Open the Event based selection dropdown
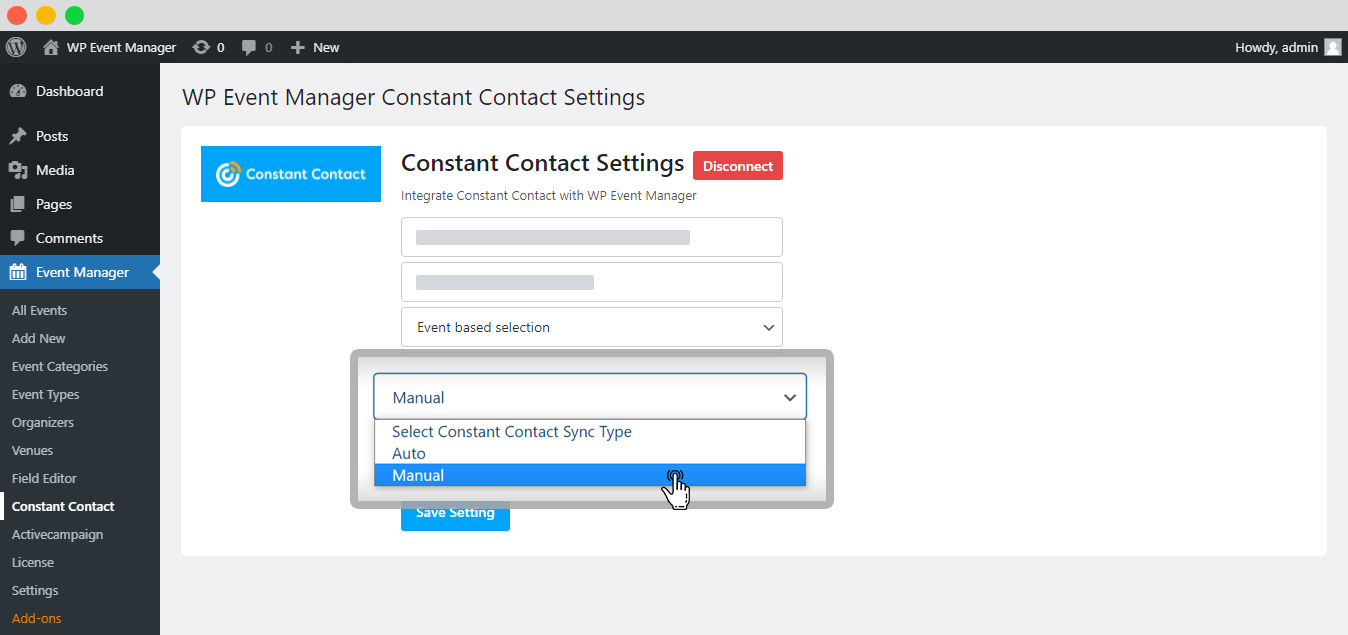1348x635 pixels. click(592, 327)
